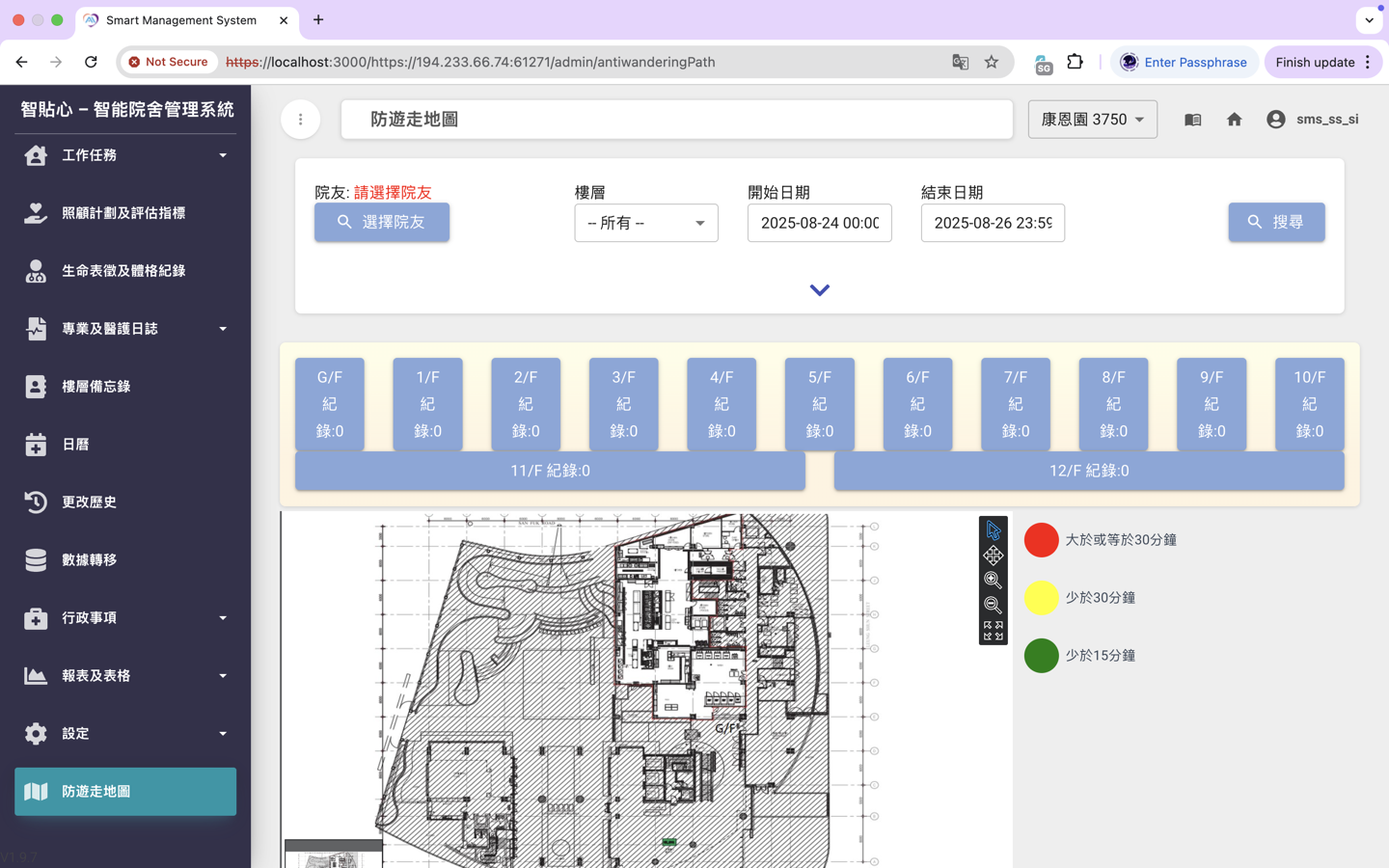Screen dimensions: 1389x868
Task: Select the 2/F floor record button
Action: pyautogui.click(x=526, y=404)
